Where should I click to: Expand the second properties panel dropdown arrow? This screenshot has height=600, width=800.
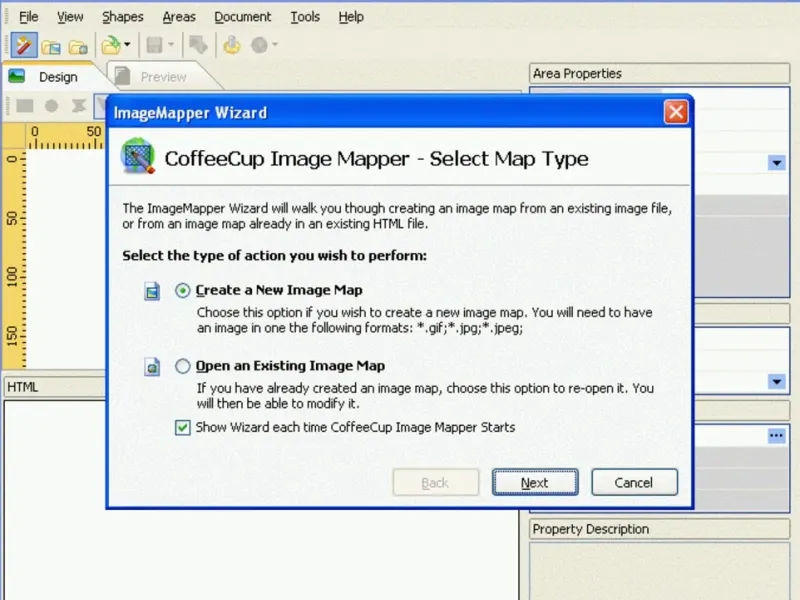click(x=777, y=381)
